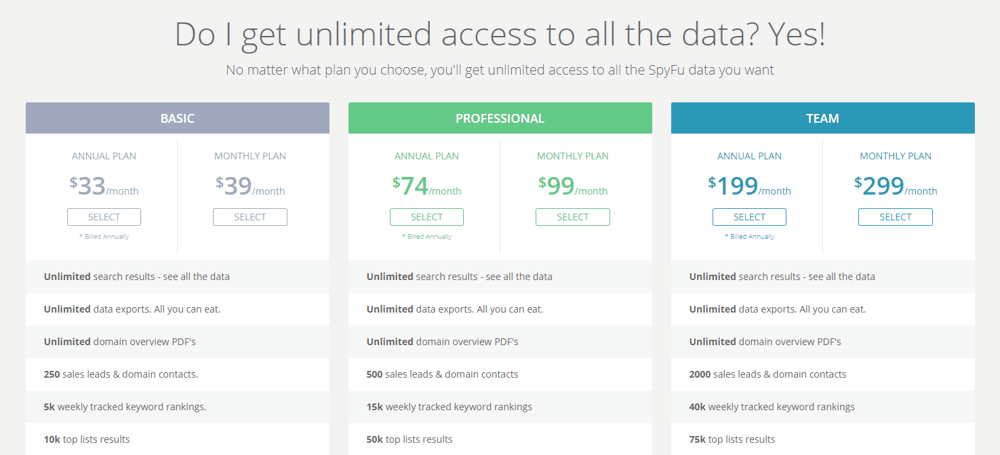
Task: Click the Billed Annually note under Basic
Action: pos(104,237)
